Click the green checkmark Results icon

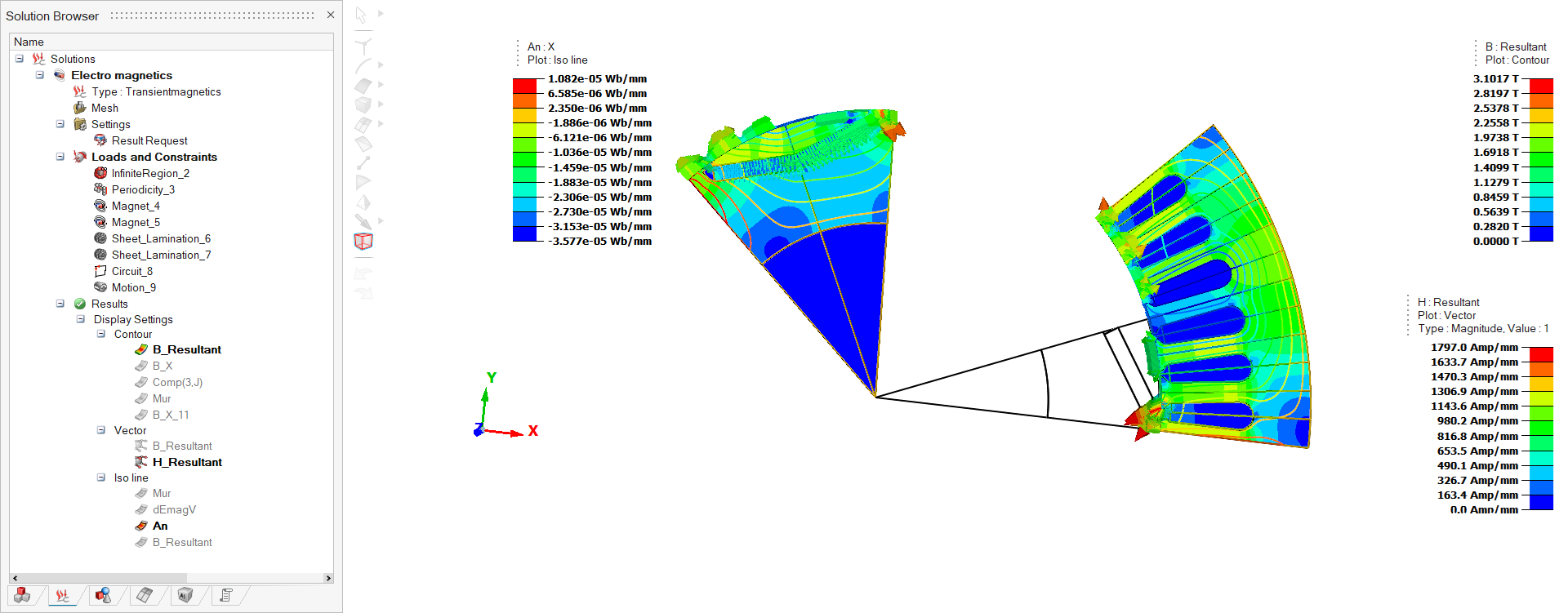[x=80, y=304]
